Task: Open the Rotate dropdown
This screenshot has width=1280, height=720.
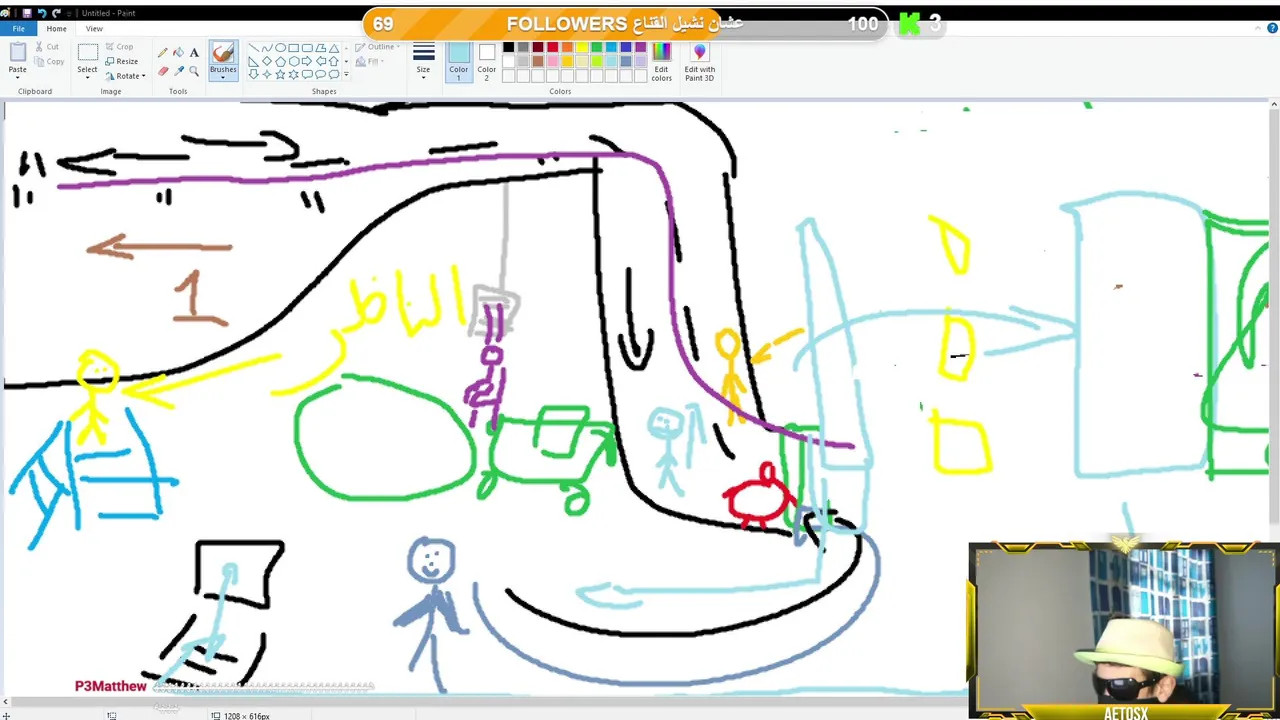Action: point(125,76)
